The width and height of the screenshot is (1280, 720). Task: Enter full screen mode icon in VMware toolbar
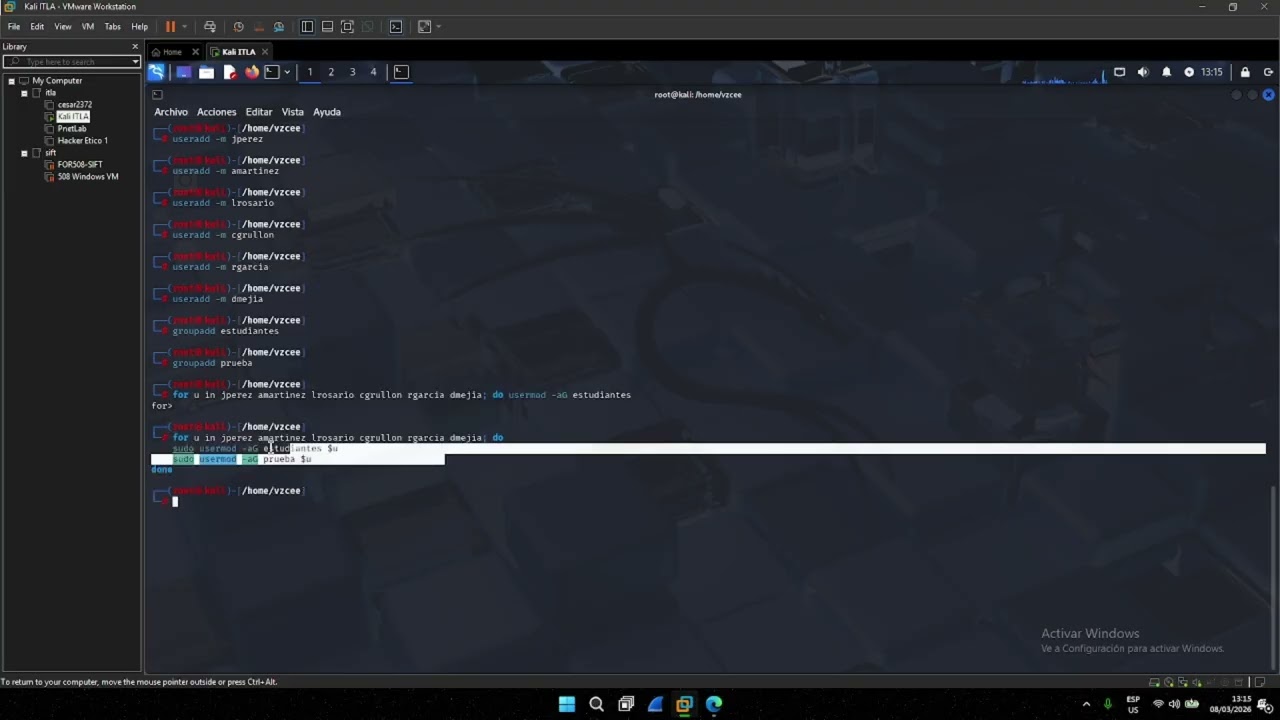tap(347, 27)
